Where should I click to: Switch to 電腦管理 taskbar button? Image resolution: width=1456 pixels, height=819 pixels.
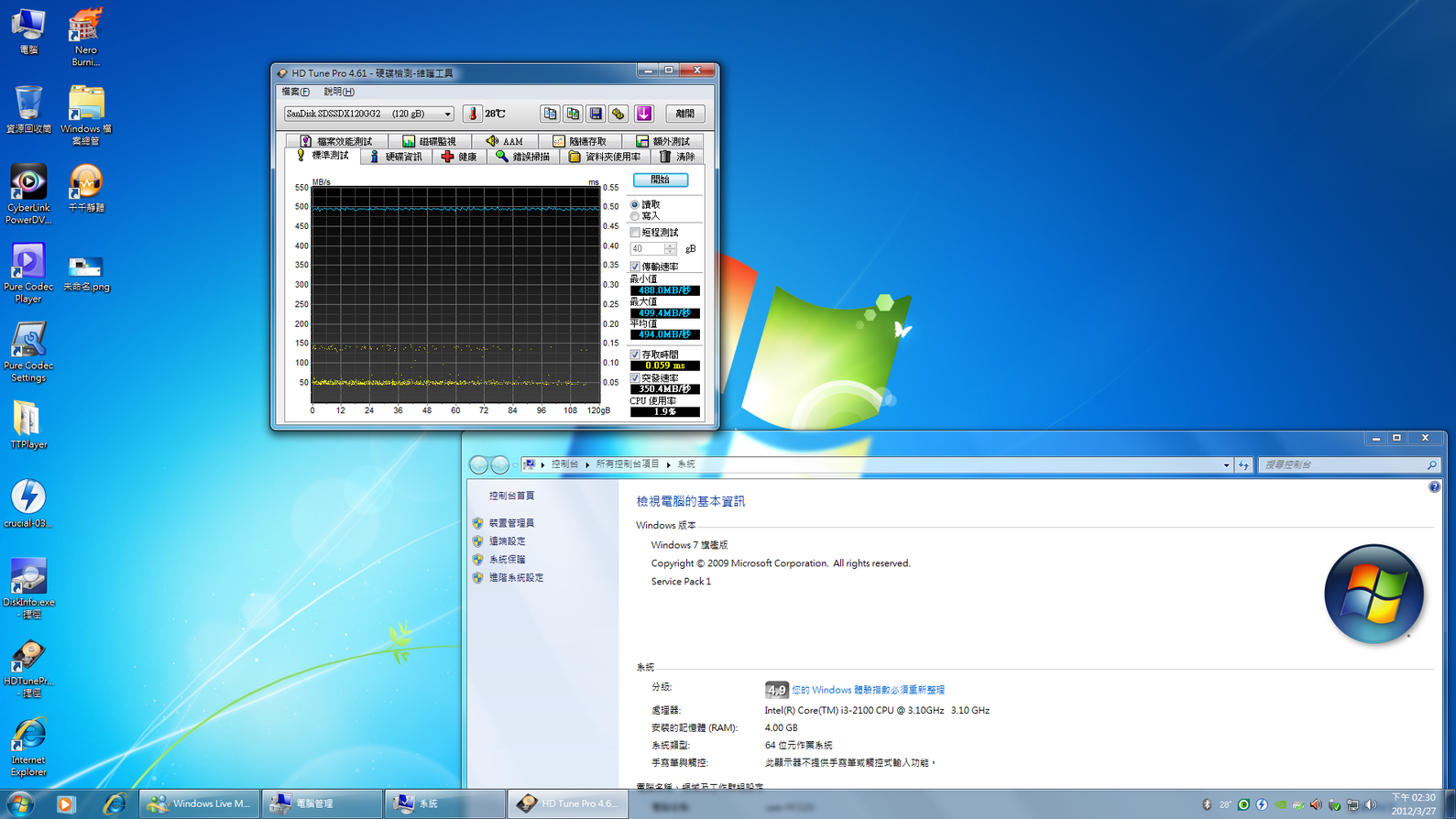pyautogui.click(x=323, y=803)
